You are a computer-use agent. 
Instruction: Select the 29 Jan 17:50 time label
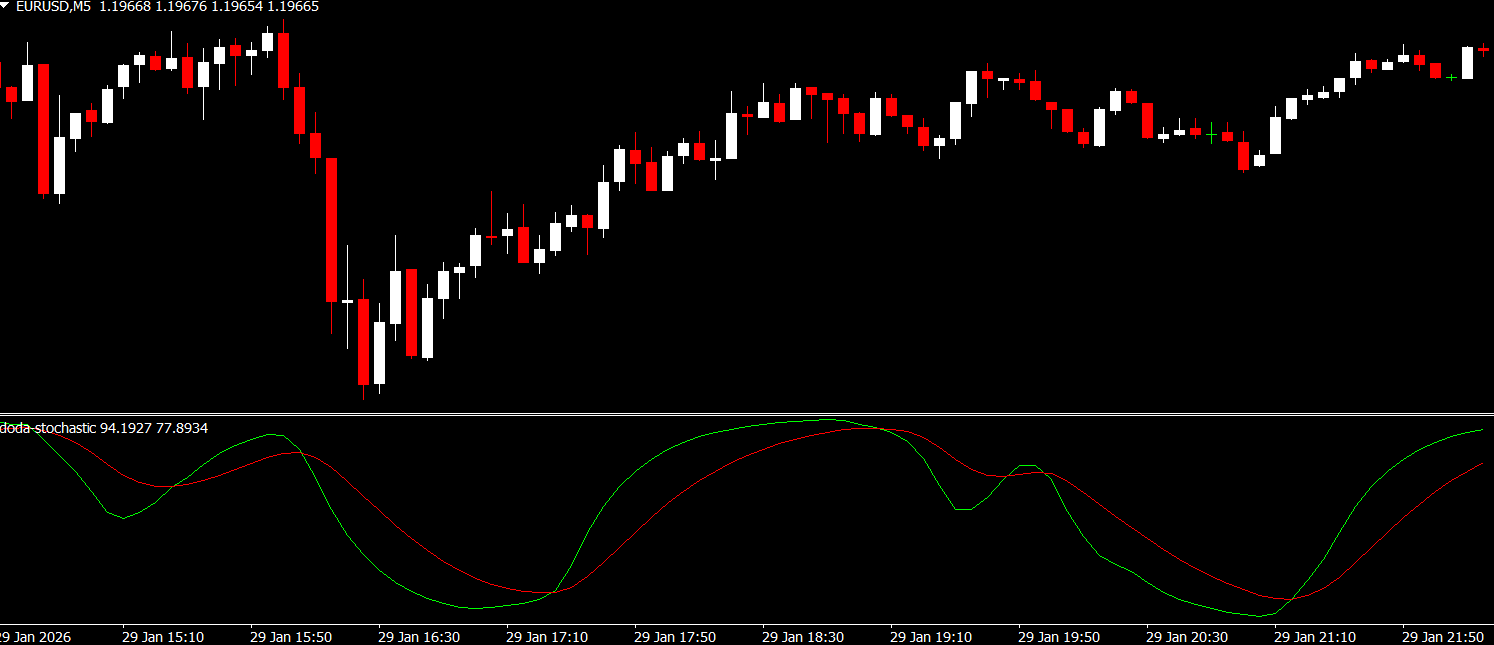(675, 636)
